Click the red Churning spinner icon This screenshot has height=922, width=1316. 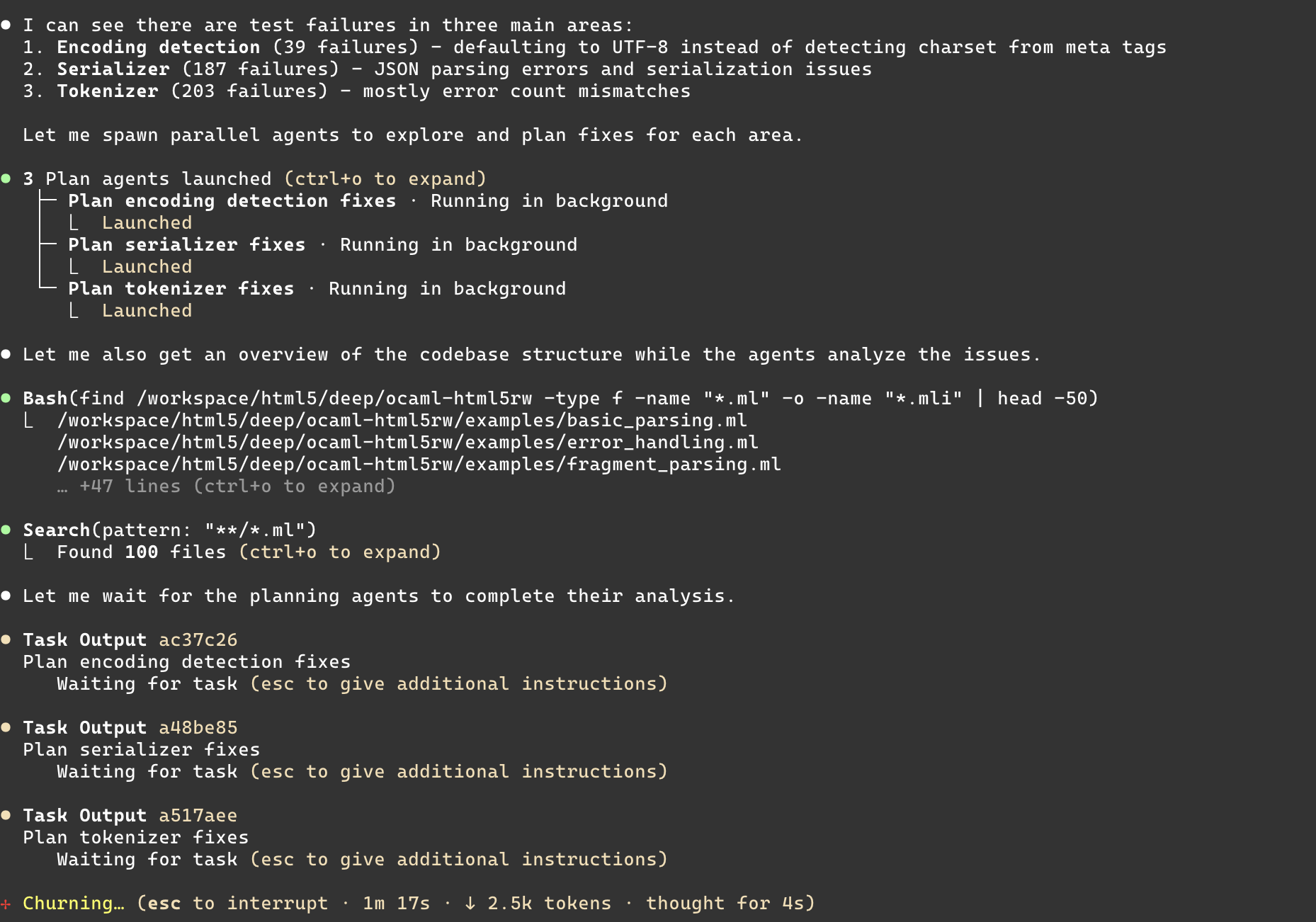(6, 904)
